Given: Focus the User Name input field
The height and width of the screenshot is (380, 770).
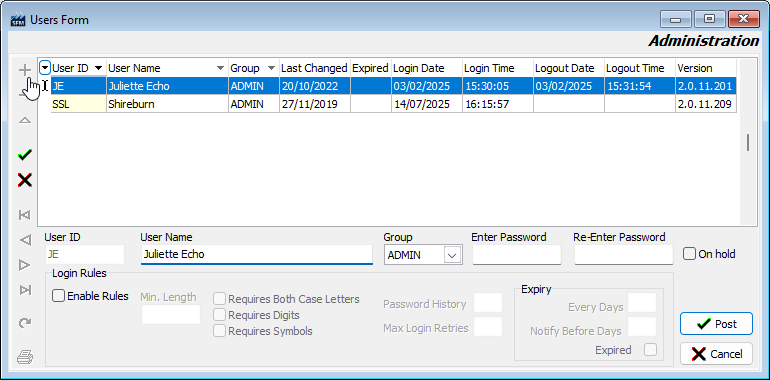Looking at the screenshot, I should pyautogui.click(x=256, y=254).
